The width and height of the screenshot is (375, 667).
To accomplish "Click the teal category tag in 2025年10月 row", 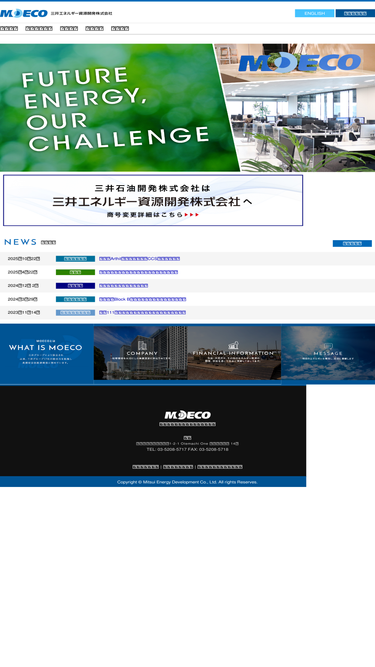I will [75, 259].
